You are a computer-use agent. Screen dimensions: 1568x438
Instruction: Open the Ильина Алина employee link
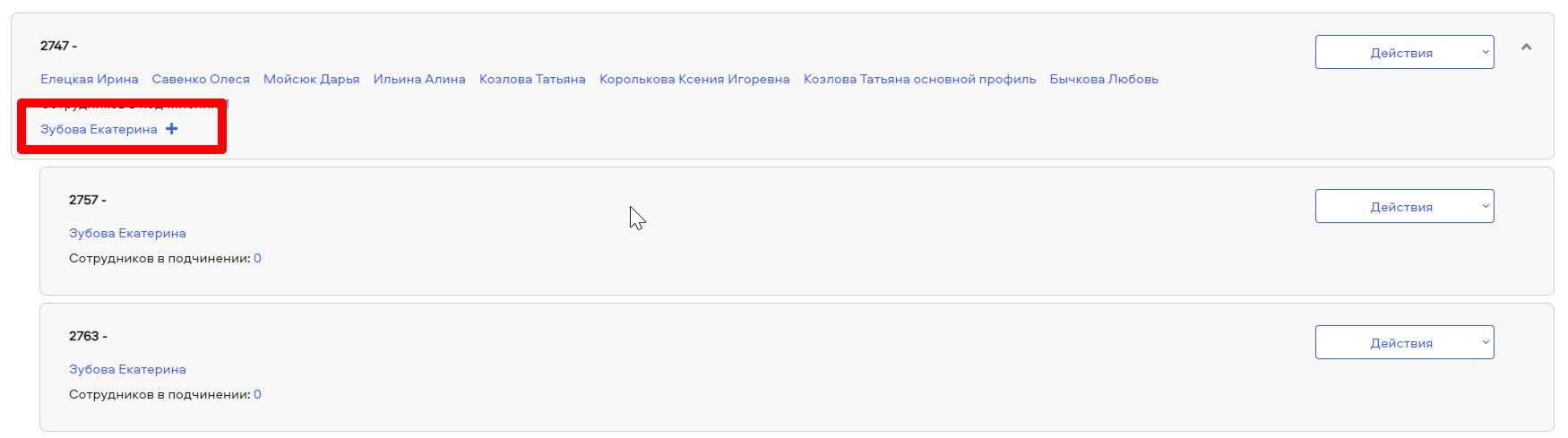pos(419,79)
